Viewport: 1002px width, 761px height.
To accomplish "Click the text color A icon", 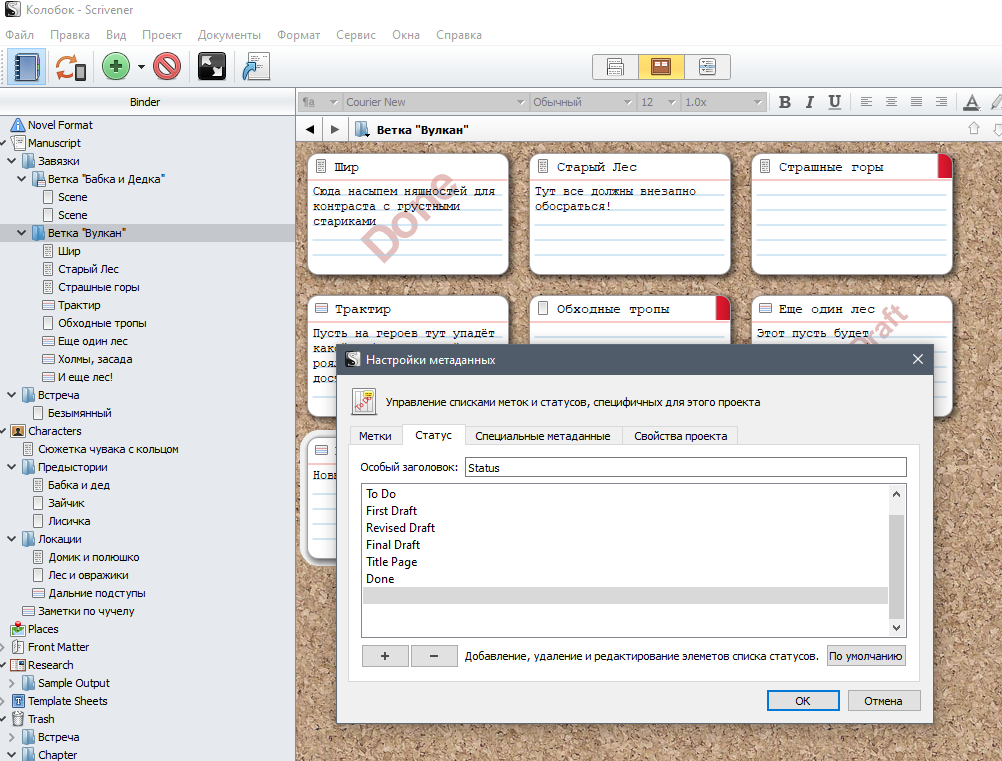I will [x=970, y=102].
